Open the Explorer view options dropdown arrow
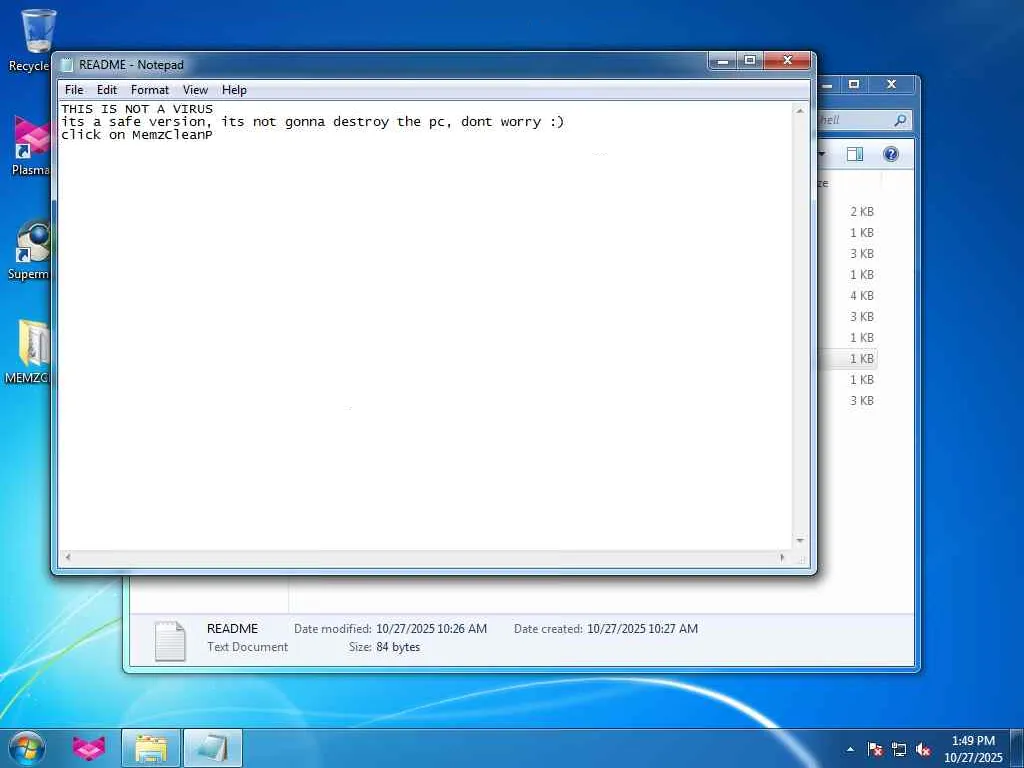1024x768 pixels. 822,154
